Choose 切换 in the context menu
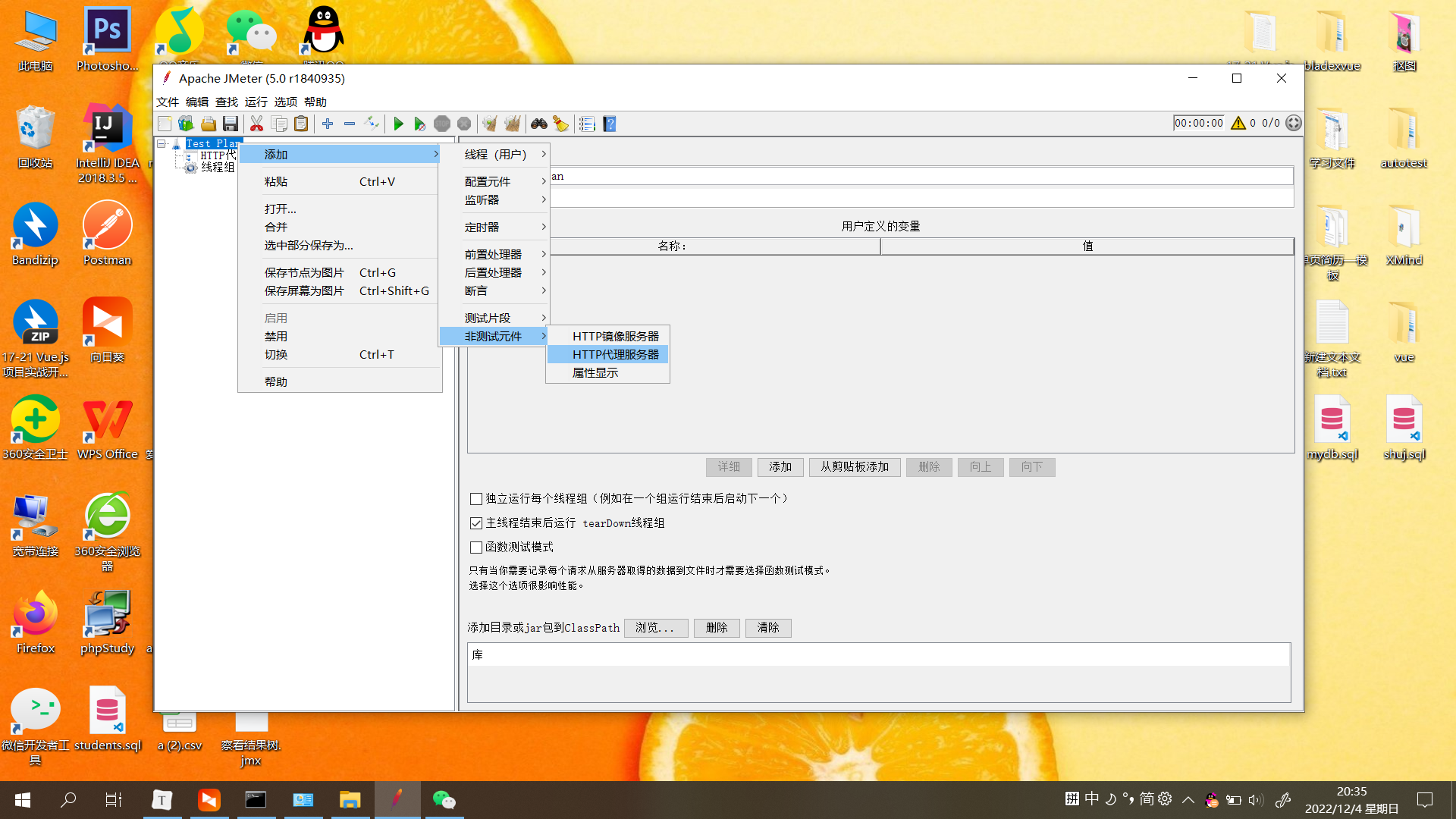Viewport: 1456px width, 819px height. click(340, 354)
